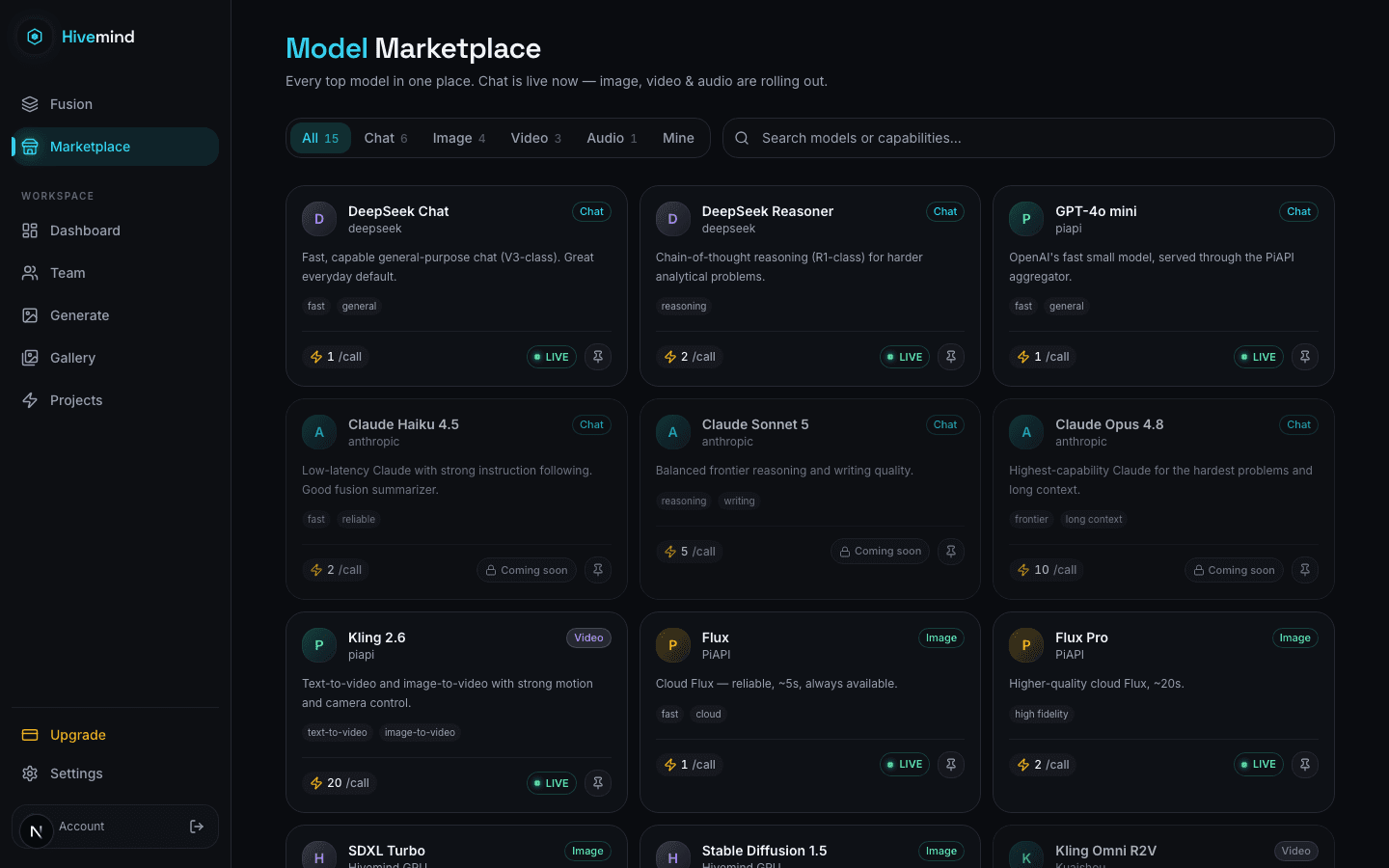The image size is (1389, 868).
Task: Pin the Claude Opus 4.8 model
Action: (1305, 570)
